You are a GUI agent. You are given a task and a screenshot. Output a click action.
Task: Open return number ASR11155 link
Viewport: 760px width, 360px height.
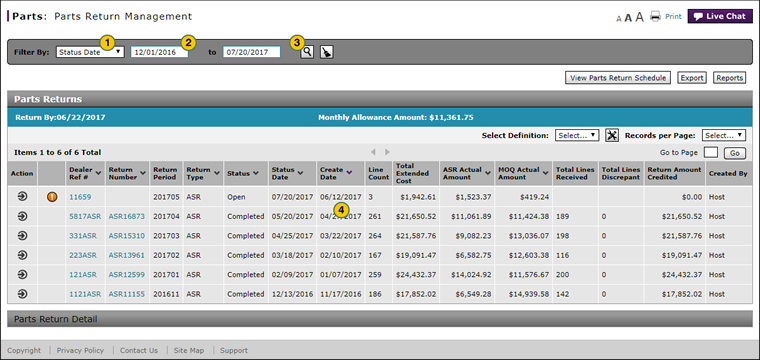point(127,294)
